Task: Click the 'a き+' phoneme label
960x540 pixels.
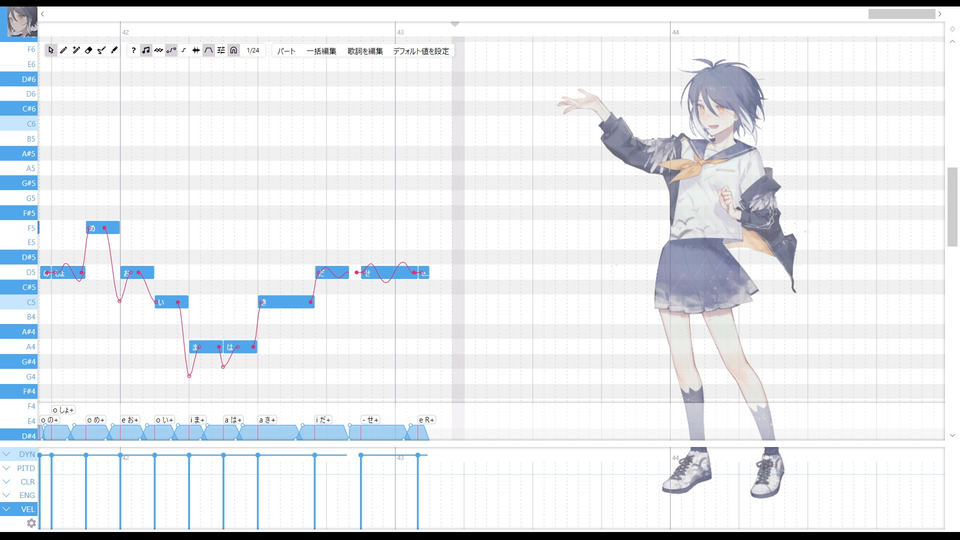Action: point(267,420)
